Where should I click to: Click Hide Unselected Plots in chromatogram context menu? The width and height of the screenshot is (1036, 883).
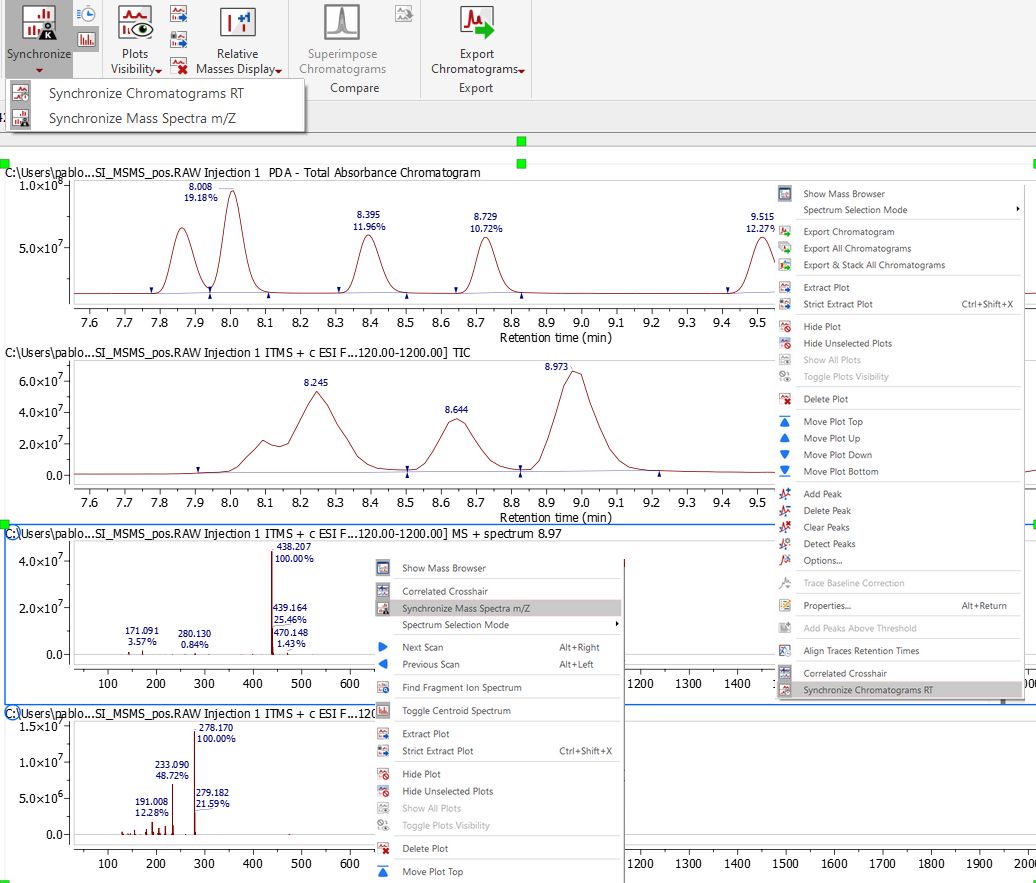click(899, 343)
